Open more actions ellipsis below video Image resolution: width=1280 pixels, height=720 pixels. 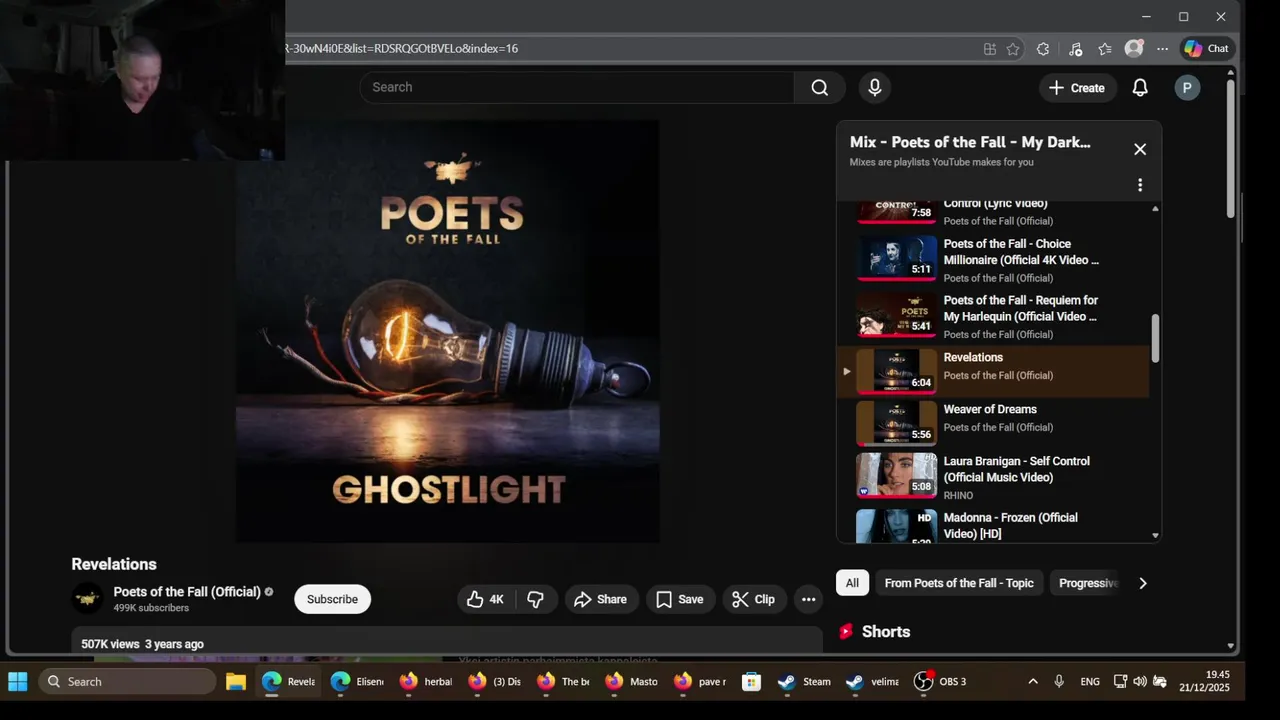click(x=809, y=599)
